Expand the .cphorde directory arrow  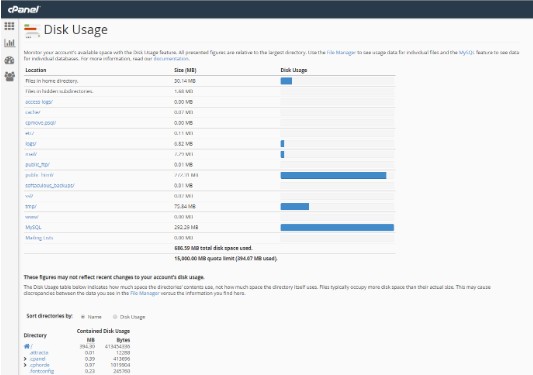click(x=25, y=365)
